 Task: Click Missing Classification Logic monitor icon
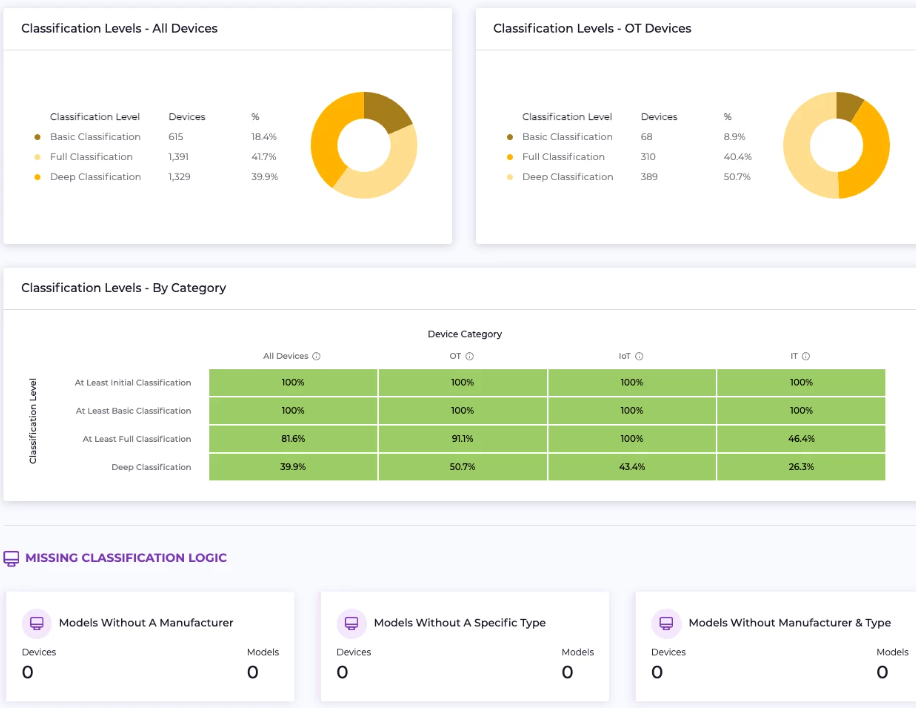click(12, 558)
